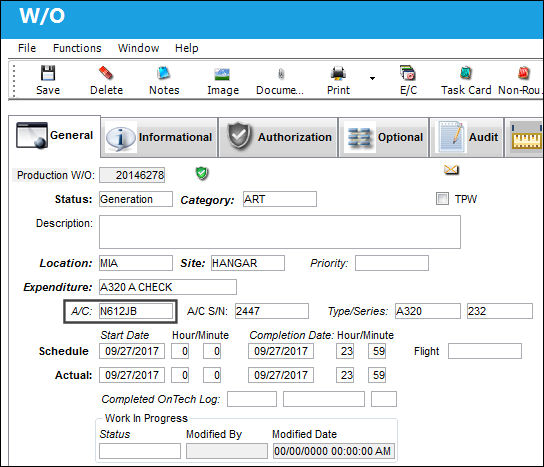Click the Schedule completion hour field 23
The height and width of the screenshot is (467, 544).
[x=345, y=351]
